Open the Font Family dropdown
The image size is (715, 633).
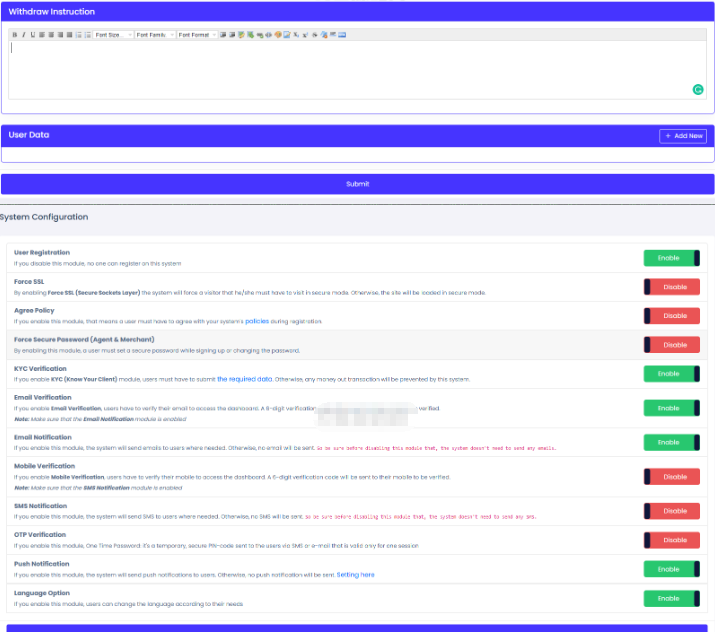[154, 35]
